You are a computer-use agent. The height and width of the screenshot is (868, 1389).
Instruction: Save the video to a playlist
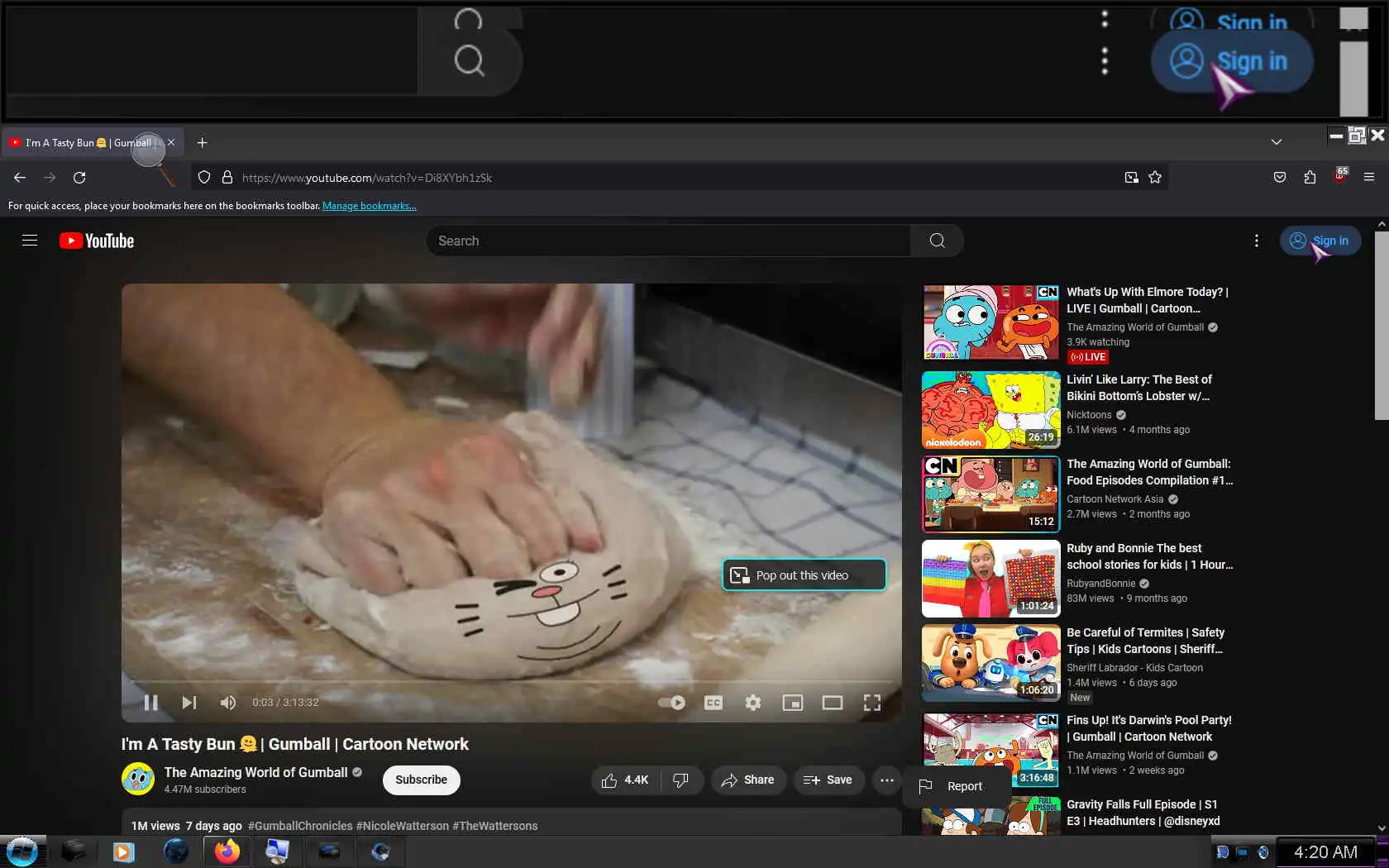tap(828, 780)
